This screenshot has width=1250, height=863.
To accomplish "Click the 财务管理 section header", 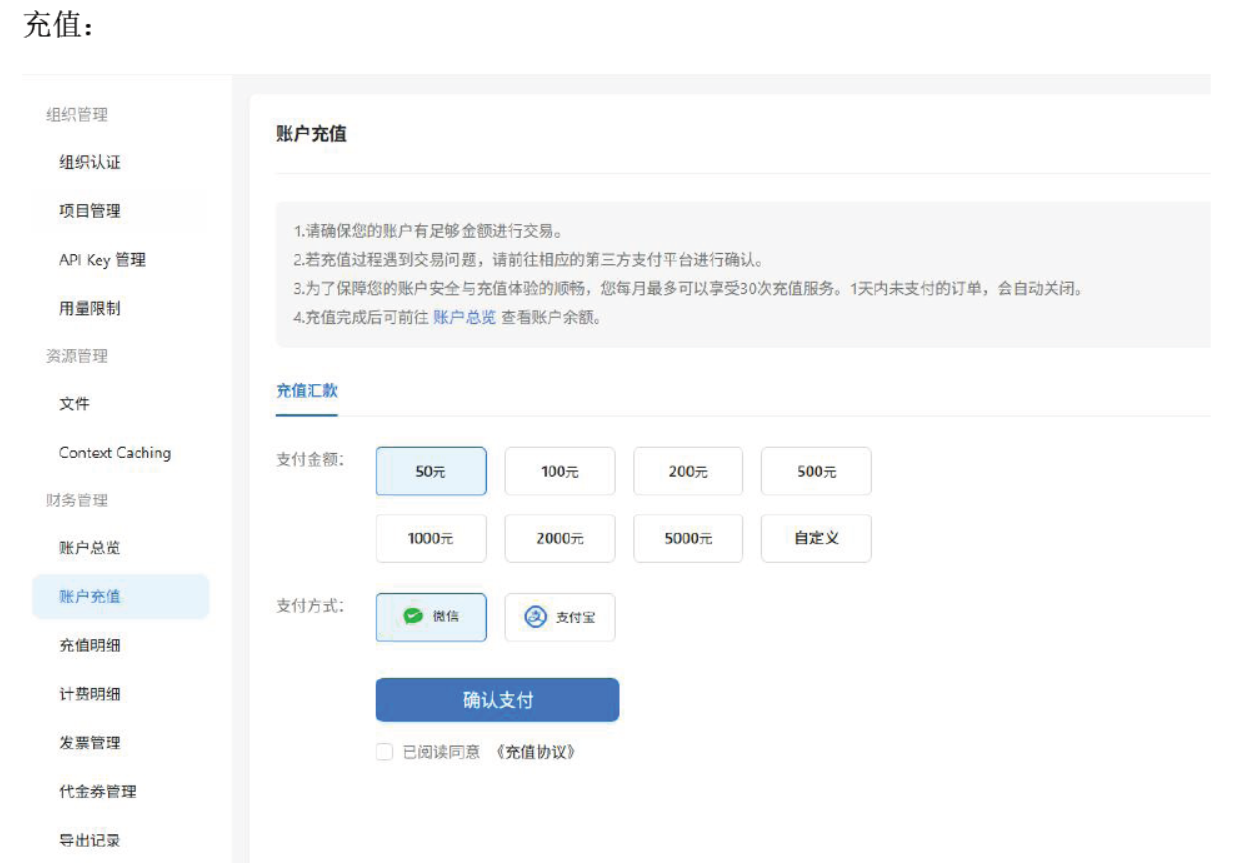I will pos(77,500).
